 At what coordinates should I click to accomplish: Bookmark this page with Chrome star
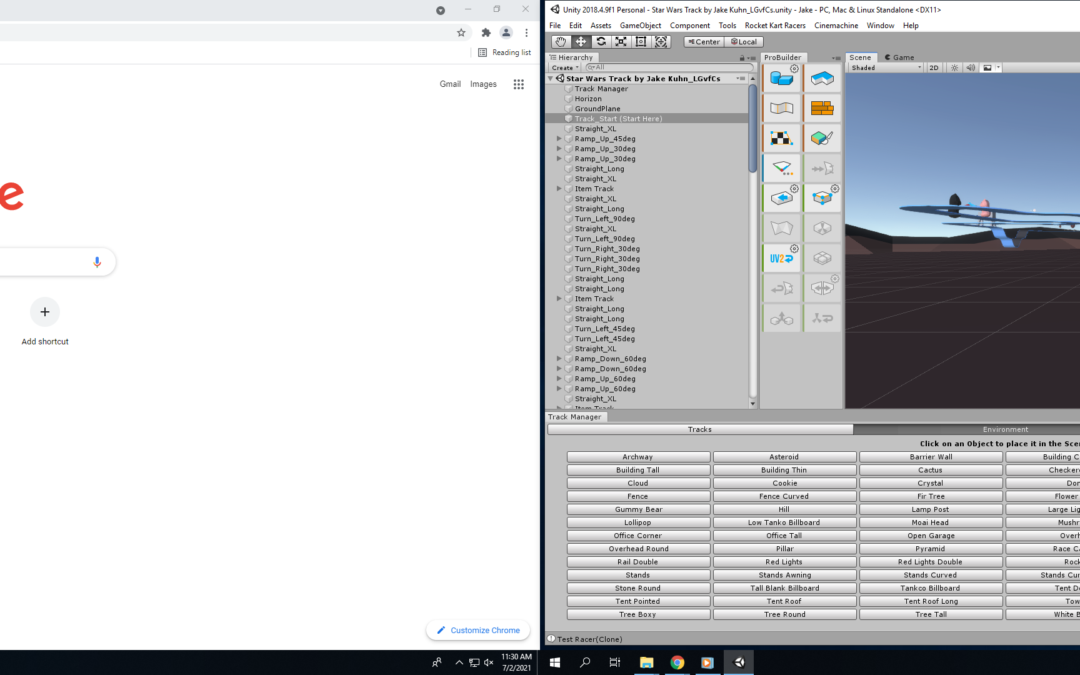(461, 32)
